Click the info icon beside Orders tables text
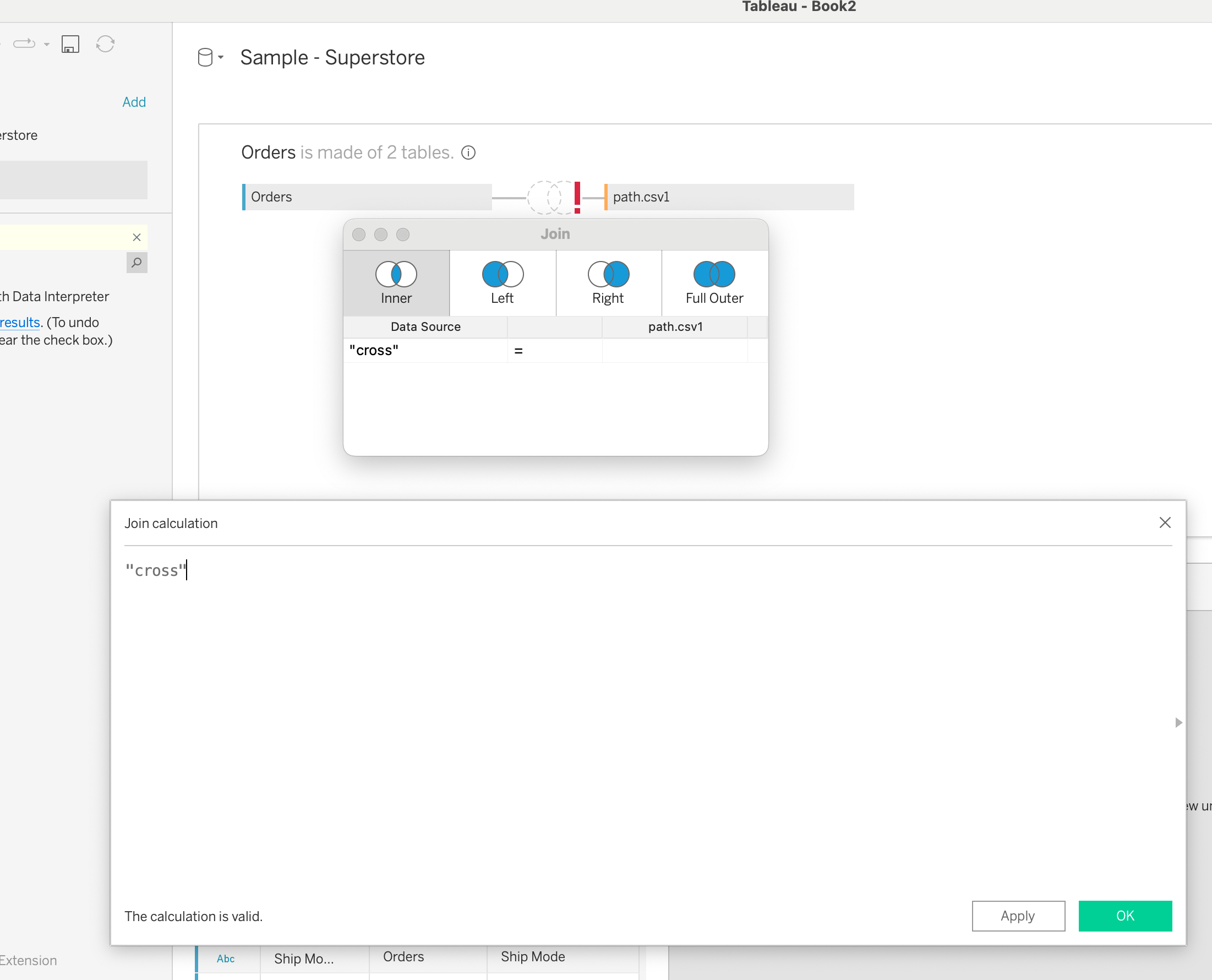This screenshot has height=980, width=1212. click(x=468, y=153)
